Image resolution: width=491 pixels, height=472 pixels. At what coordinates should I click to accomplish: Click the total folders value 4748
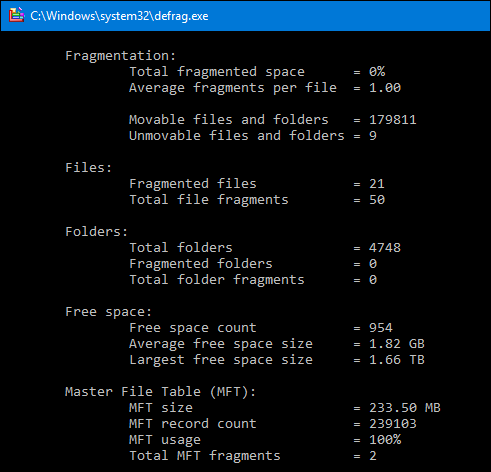(x=385, y=248)
